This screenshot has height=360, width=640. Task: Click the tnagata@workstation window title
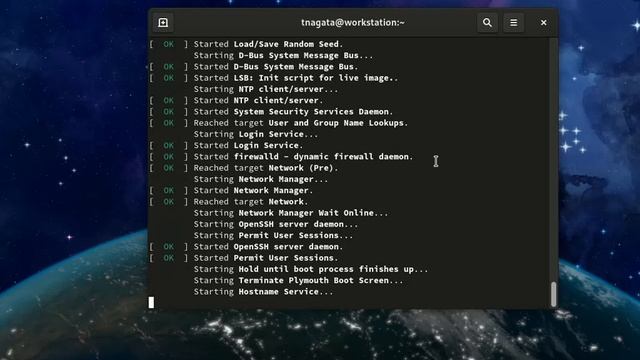[353, 22]
